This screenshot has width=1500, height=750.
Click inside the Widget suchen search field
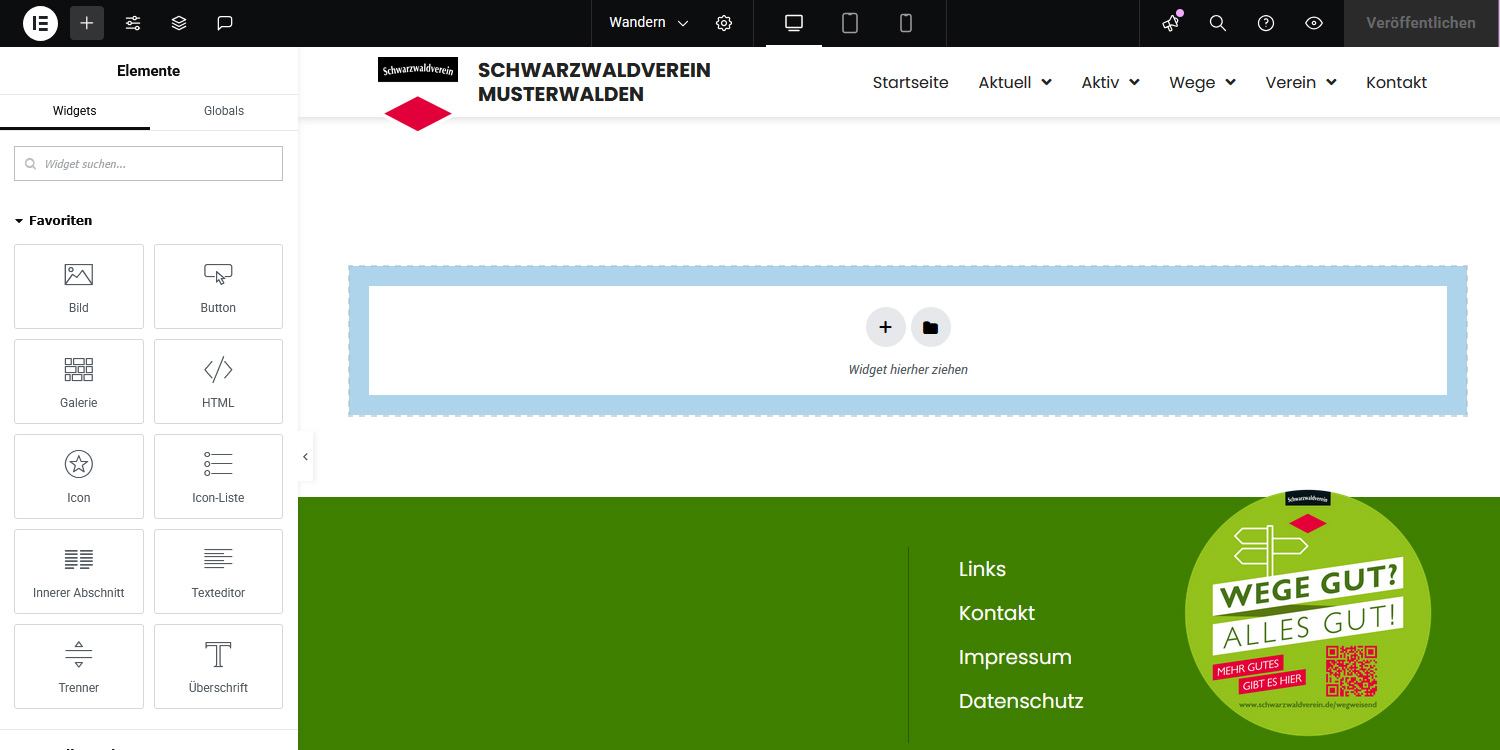148,163
